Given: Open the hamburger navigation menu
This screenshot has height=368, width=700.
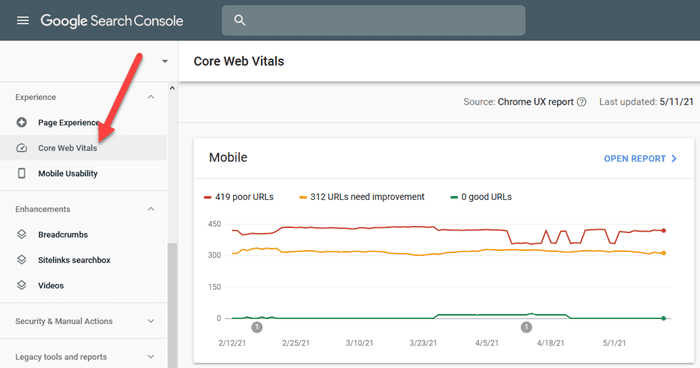Looking at the screenshot, I should coord(23,21).
